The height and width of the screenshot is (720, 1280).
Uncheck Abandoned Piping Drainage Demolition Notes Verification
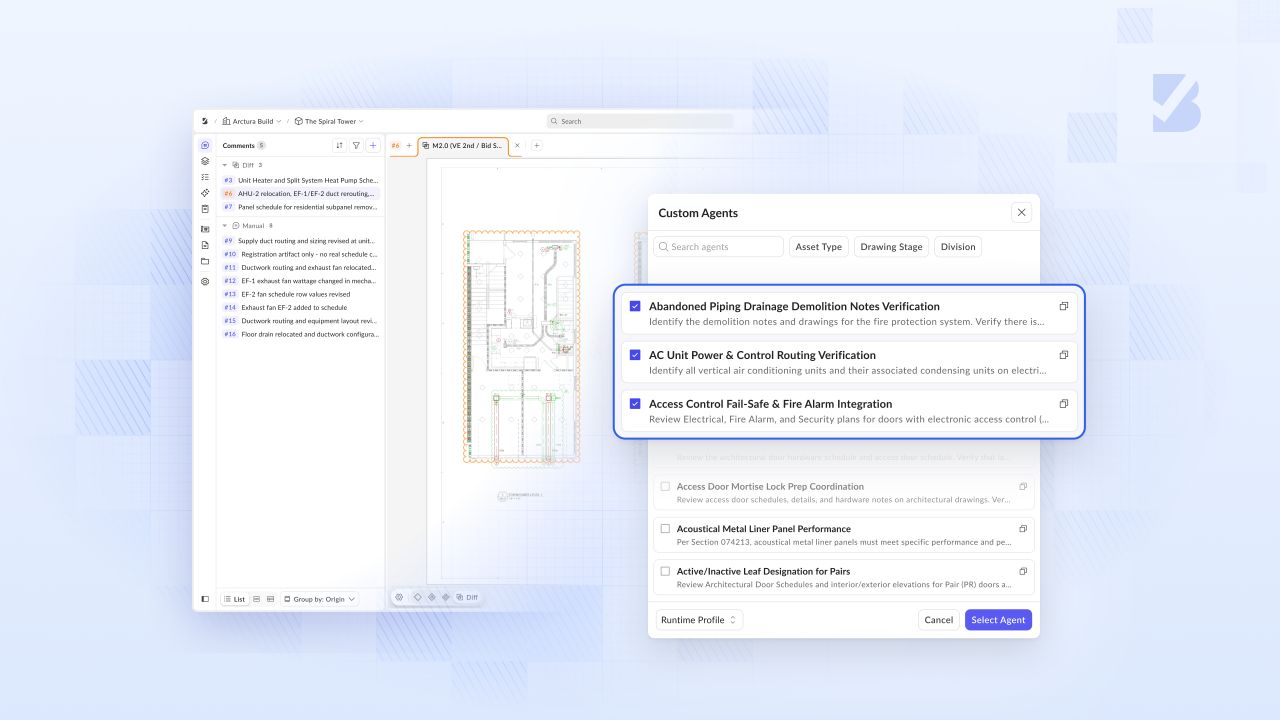point(635,306)
